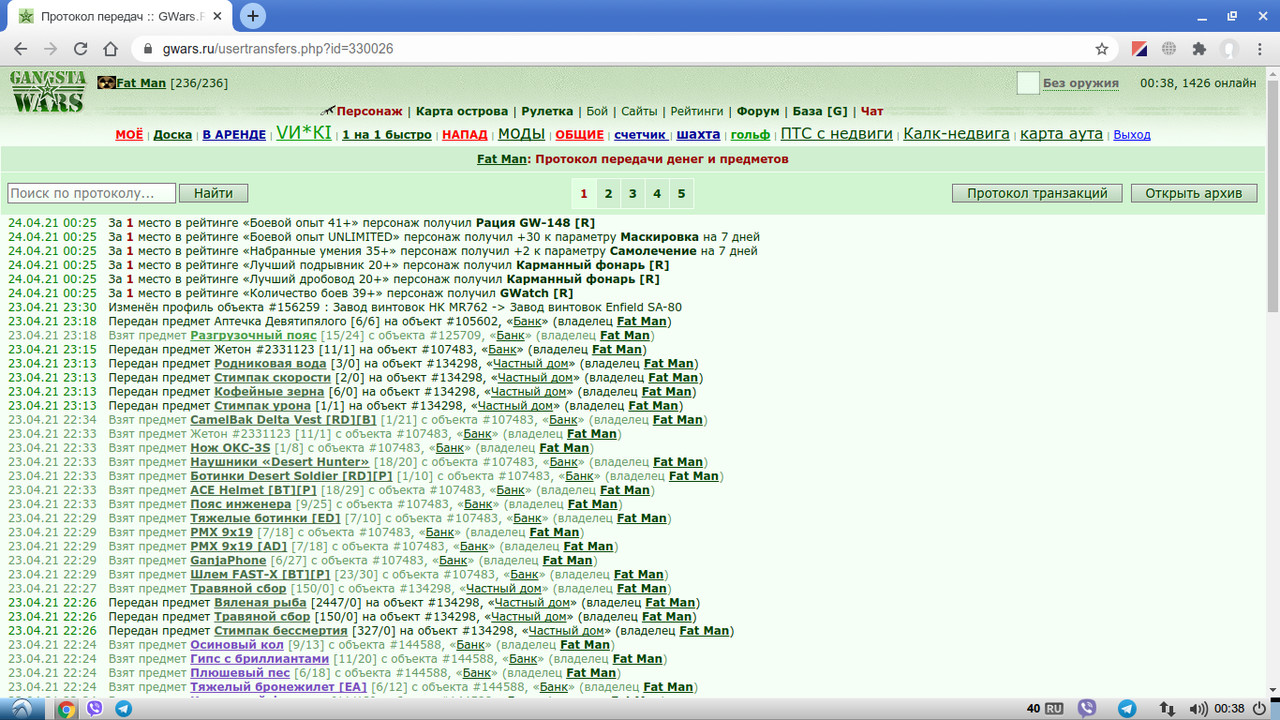Screen dimensions: 1280x720
Task: Click the RU keyboard layout indicator
Action: click(1054, 708)
